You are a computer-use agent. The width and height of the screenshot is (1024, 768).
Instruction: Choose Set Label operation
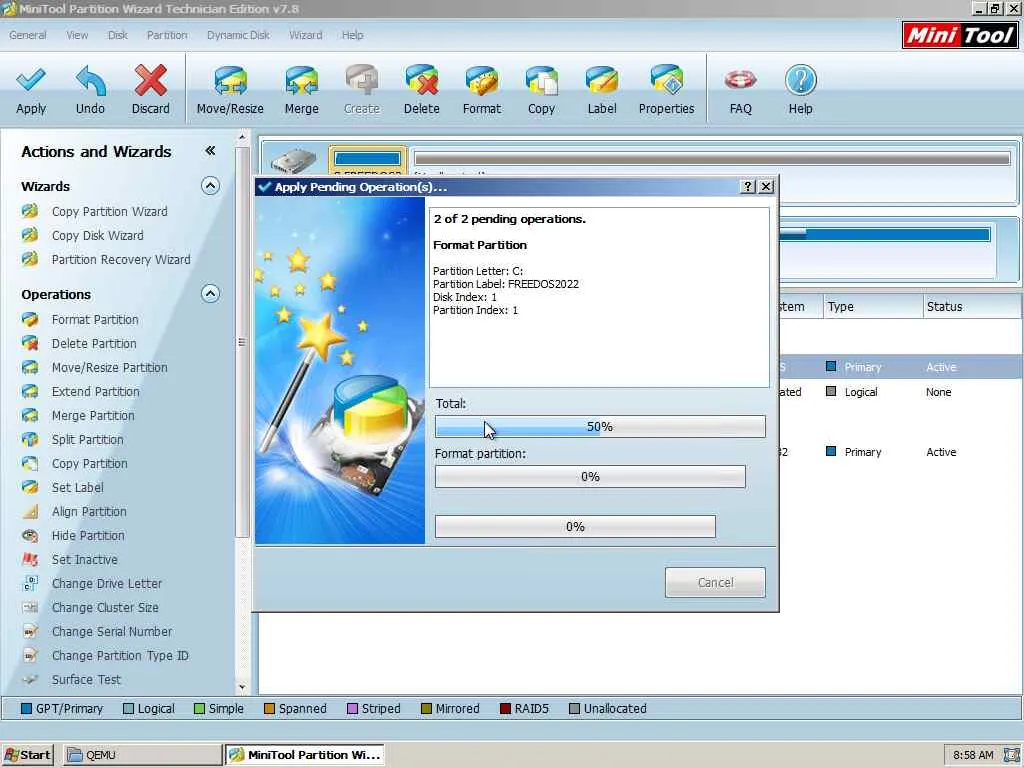[x=77, y=488]
